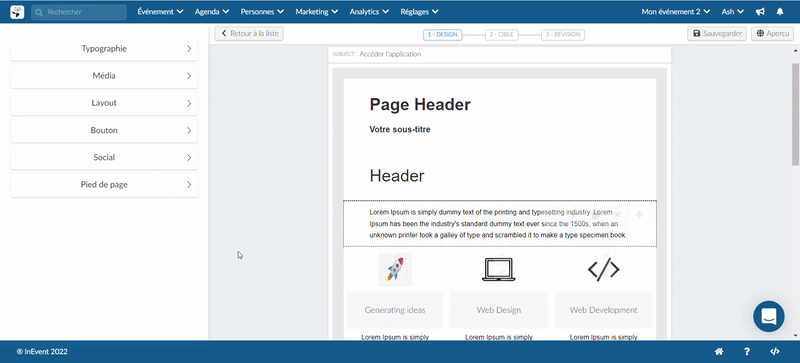Click the InEvent logo icon
The height and width of the screenshot is (363, 800).
[x=17, y=12]
